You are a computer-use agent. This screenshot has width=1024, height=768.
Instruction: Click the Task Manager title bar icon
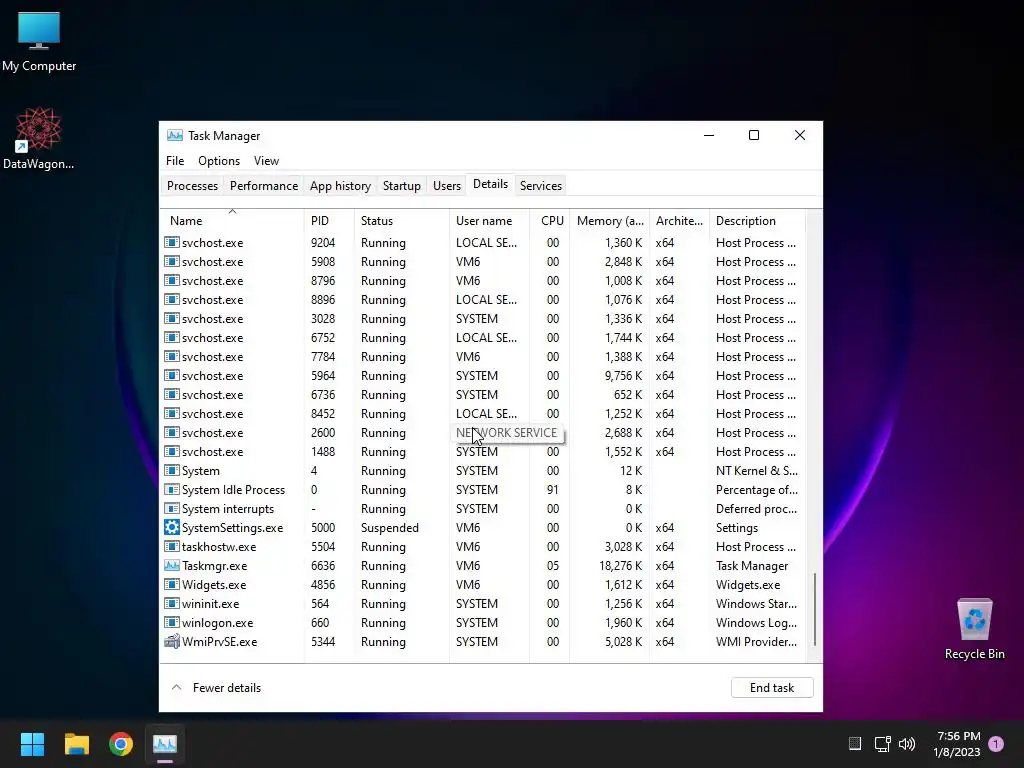coord(174,135)
